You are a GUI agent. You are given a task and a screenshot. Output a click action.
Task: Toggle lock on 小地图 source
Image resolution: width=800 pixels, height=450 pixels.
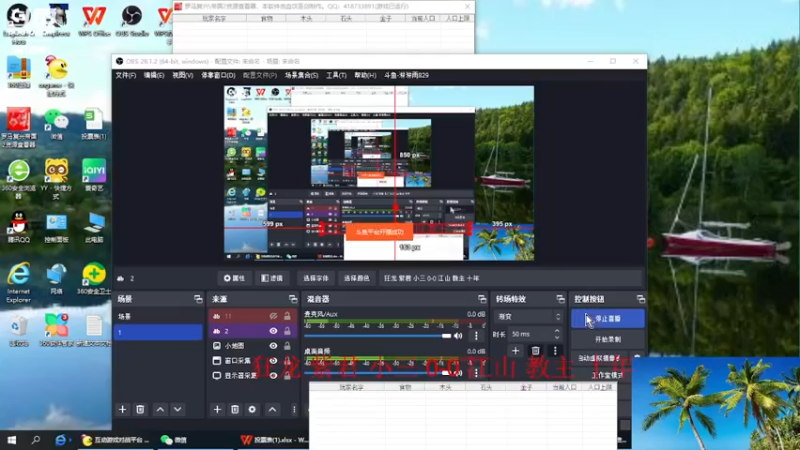287,346
